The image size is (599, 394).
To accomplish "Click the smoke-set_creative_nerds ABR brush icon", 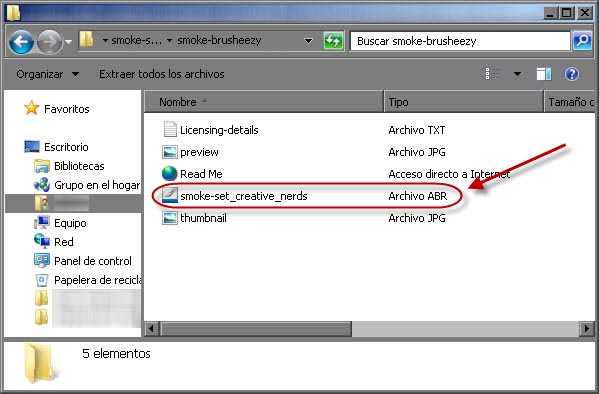I will tap(170, 195).
